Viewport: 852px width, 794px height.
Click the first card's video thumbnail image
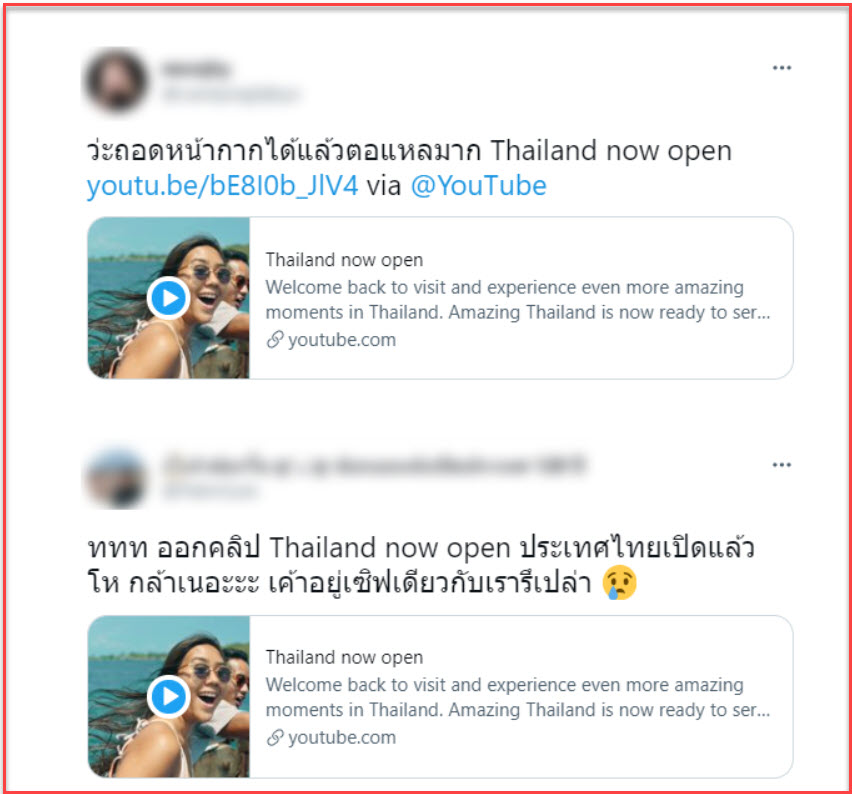(x=168, y=298)
